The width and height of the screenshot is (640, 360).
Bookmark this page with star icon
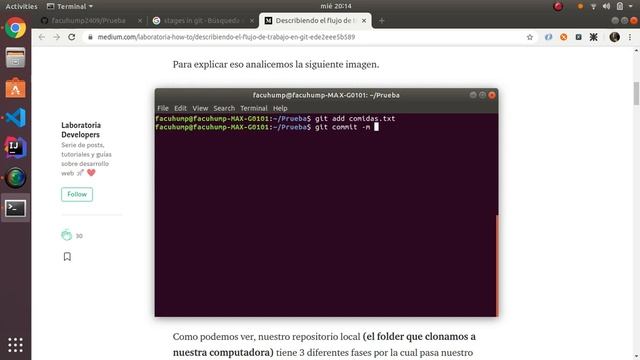(x=530, y=37)
